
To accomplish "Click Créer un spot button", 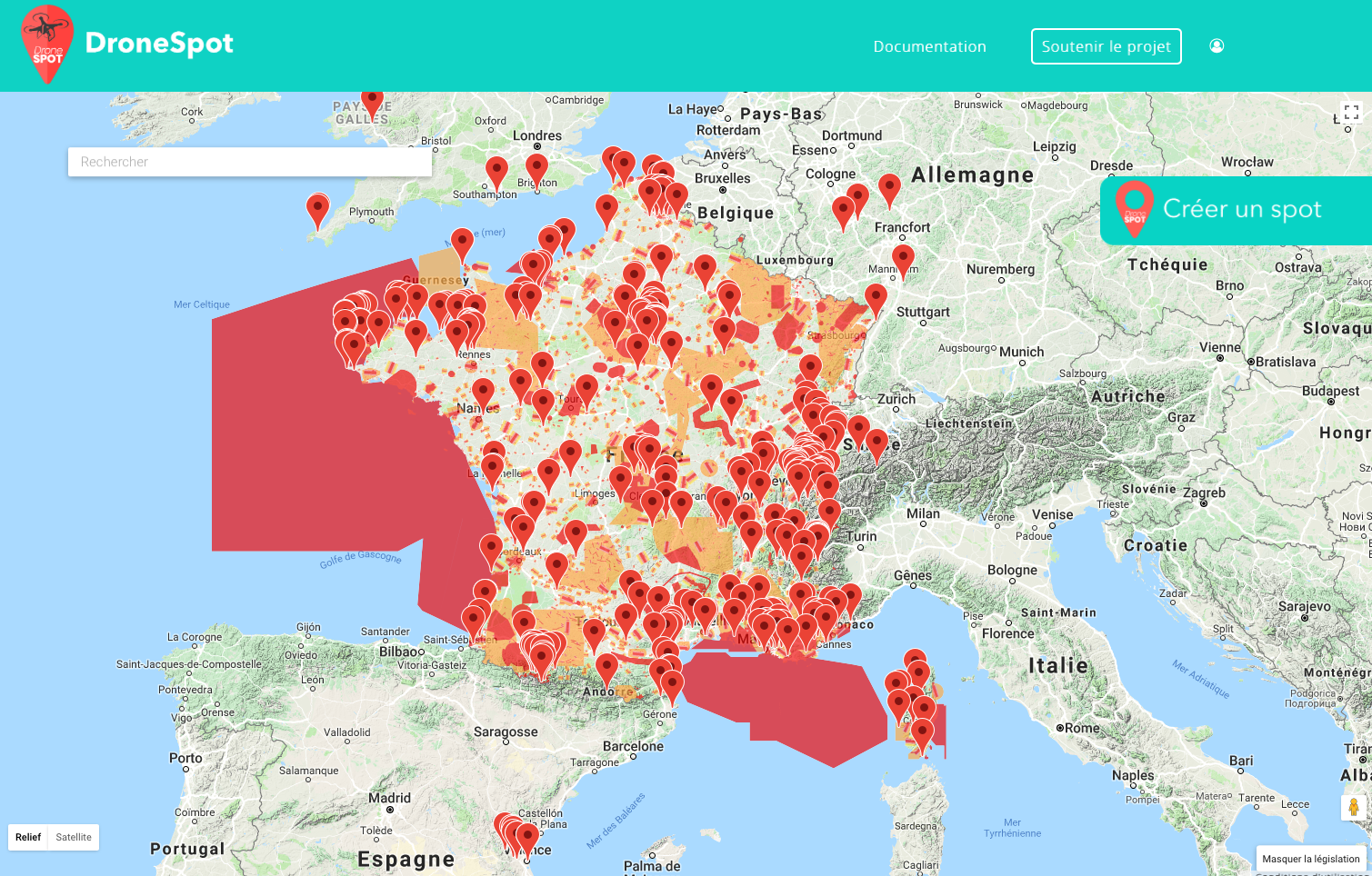I will [1237, 210].
